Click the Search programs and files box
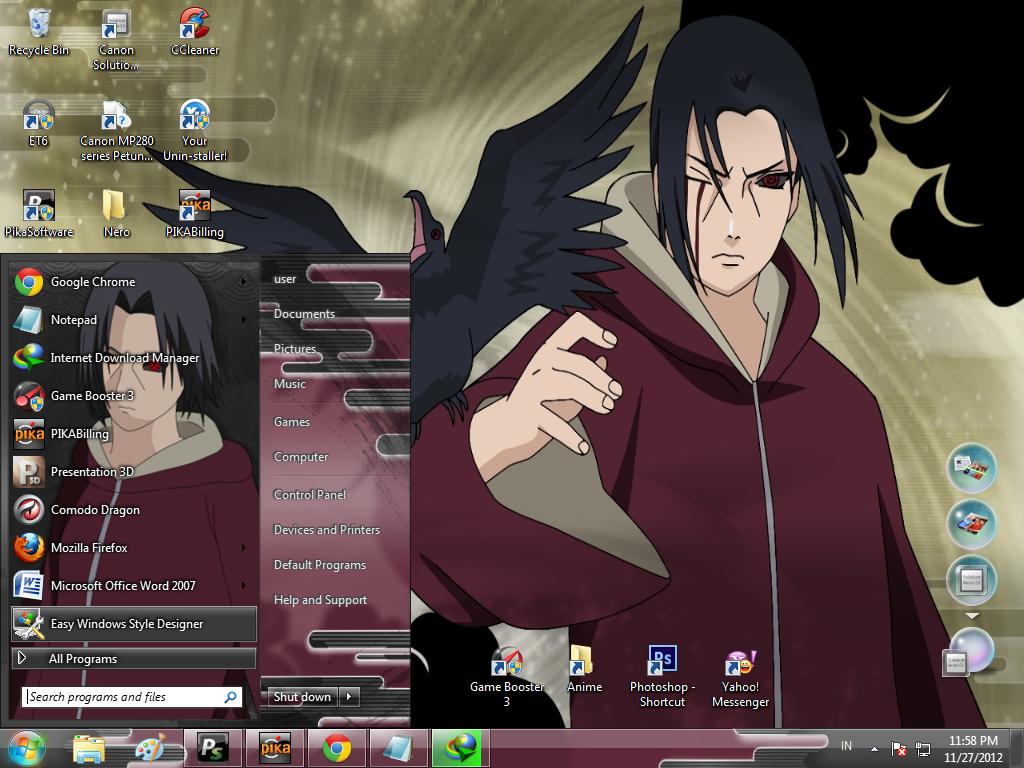The image size is (1024, 768). 123,697
